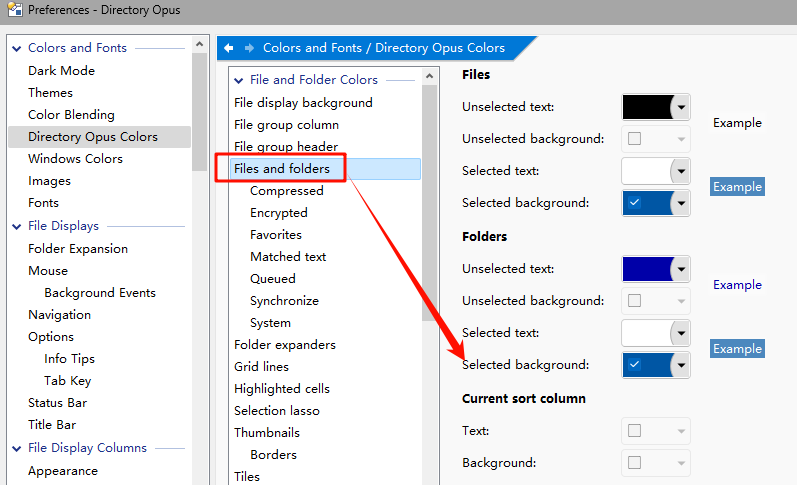797x485 pixels.
Task: Select Borders under Thumbnails
Action: 273,454
